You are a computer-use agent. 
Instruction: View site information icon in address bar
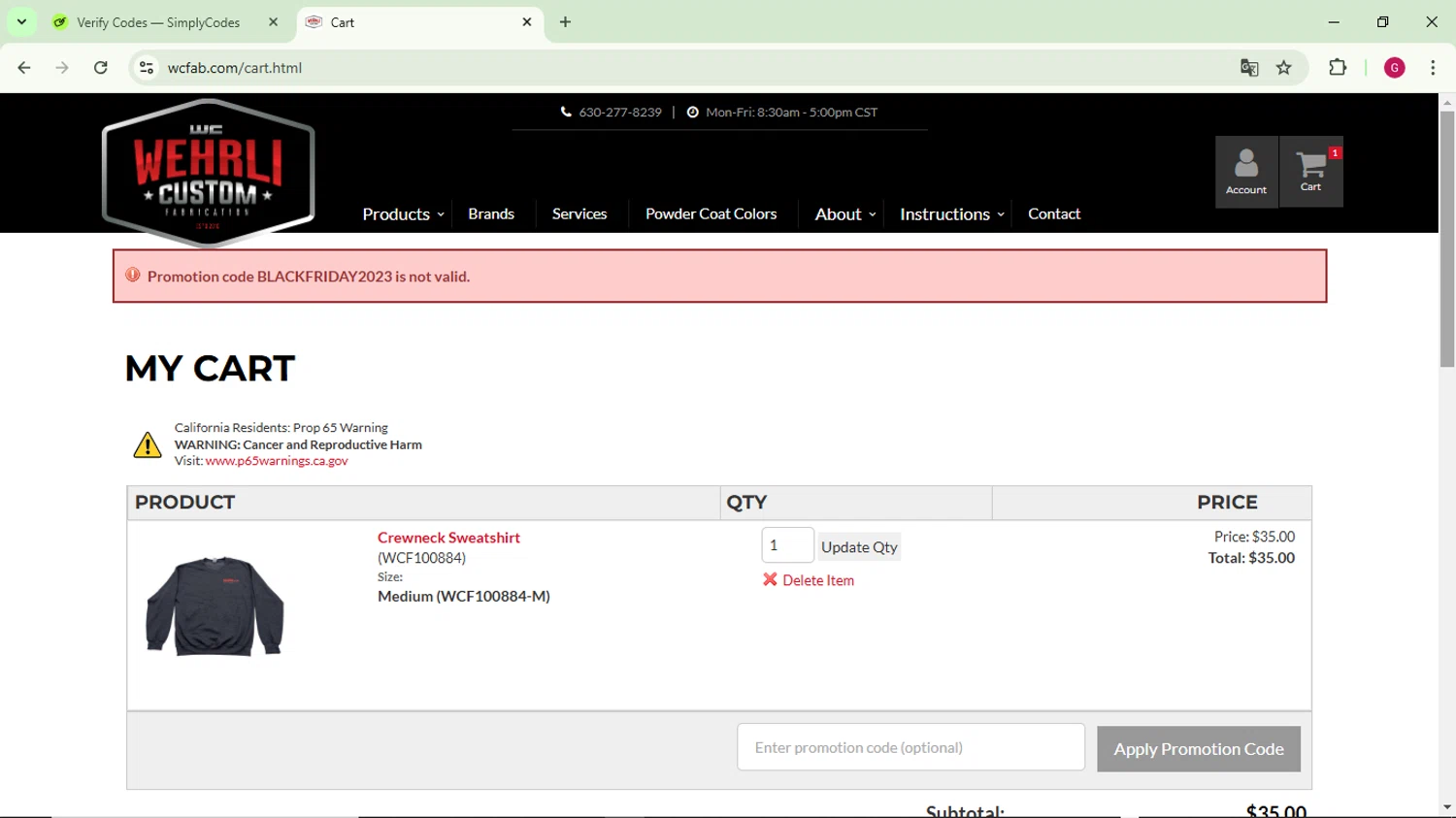[x=147, y=68]
